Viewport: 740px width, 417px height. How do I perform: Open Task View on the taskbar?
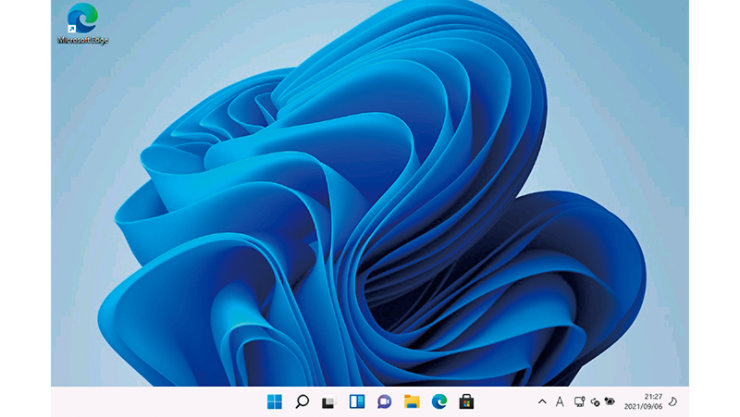[x=329, y=402]
